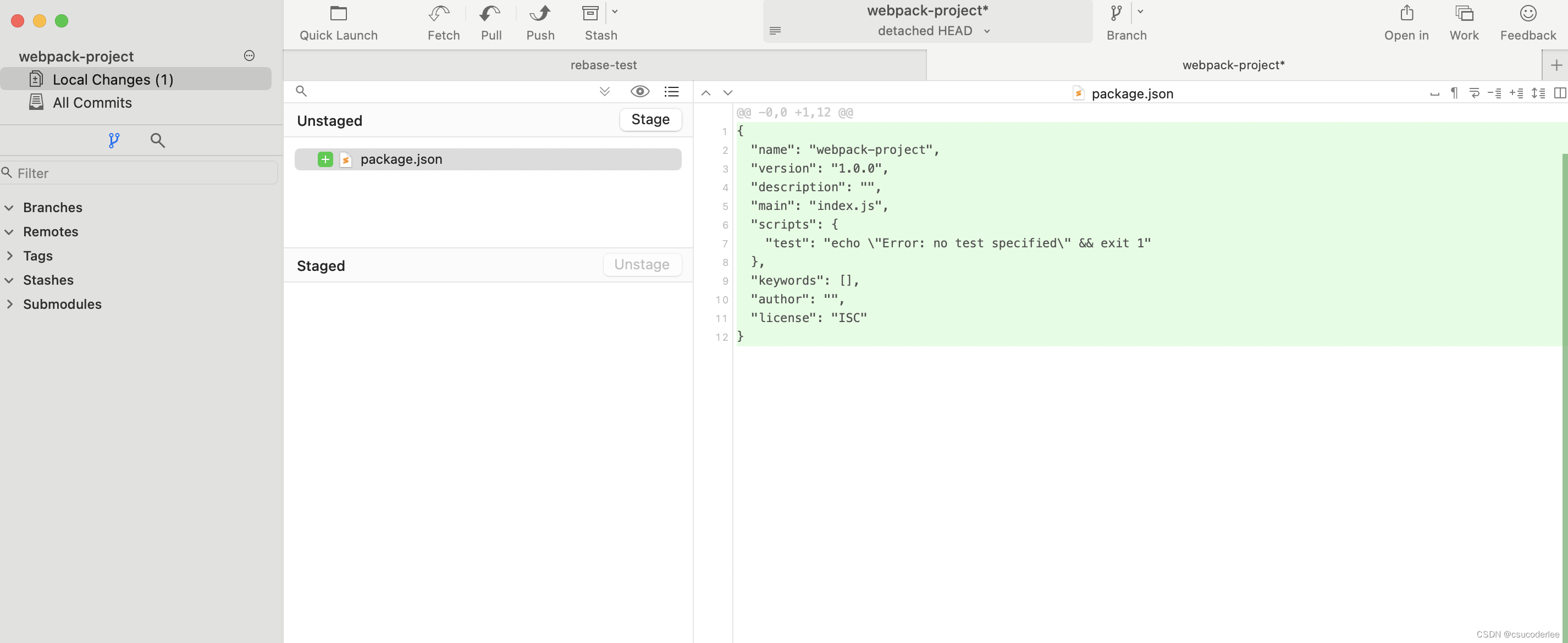Open the detached HEAD dropdown
Screen dimensions: 1568x643
[x=987, y=31]
